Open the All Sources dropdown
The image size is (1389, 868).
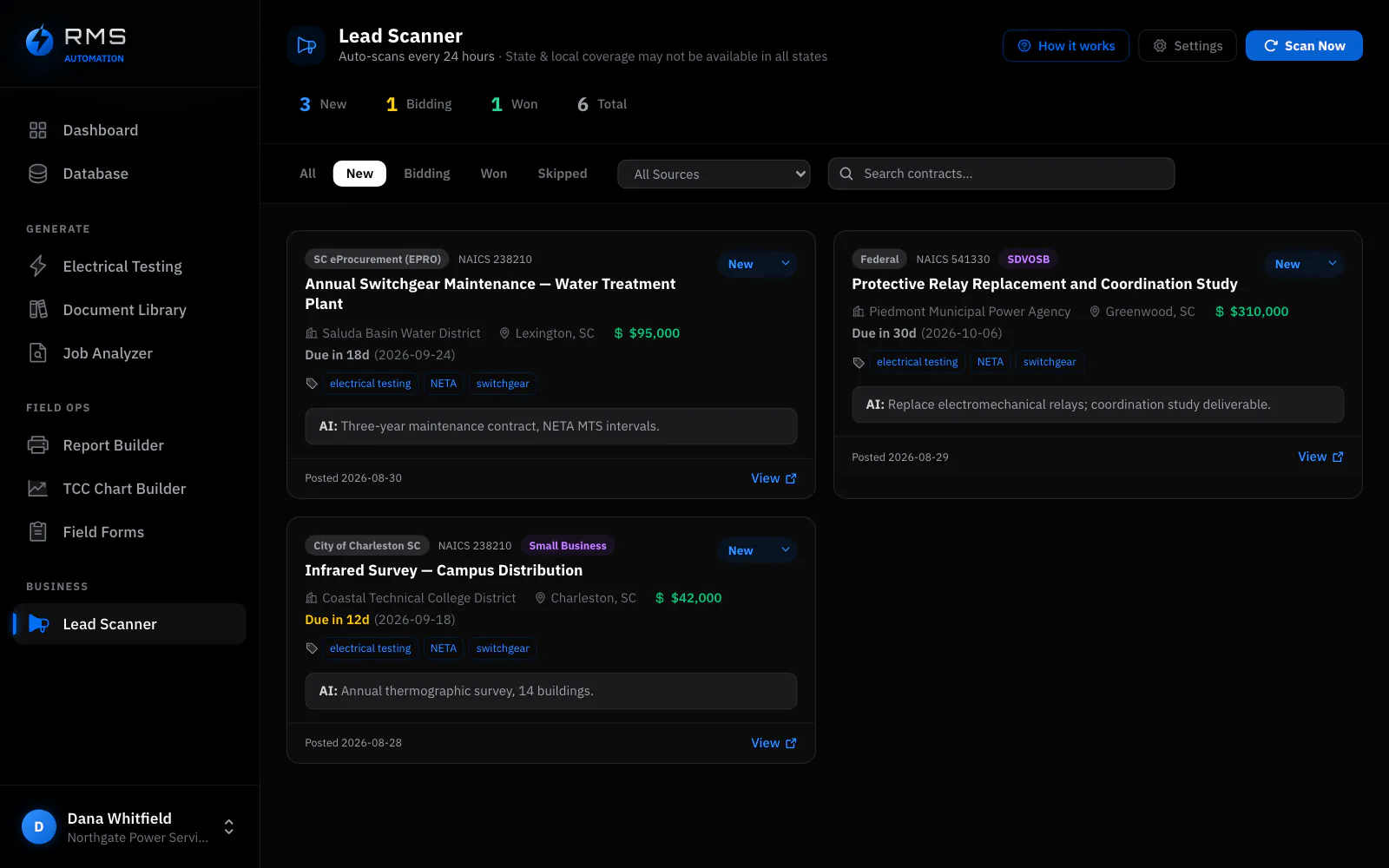coord(714,174)
